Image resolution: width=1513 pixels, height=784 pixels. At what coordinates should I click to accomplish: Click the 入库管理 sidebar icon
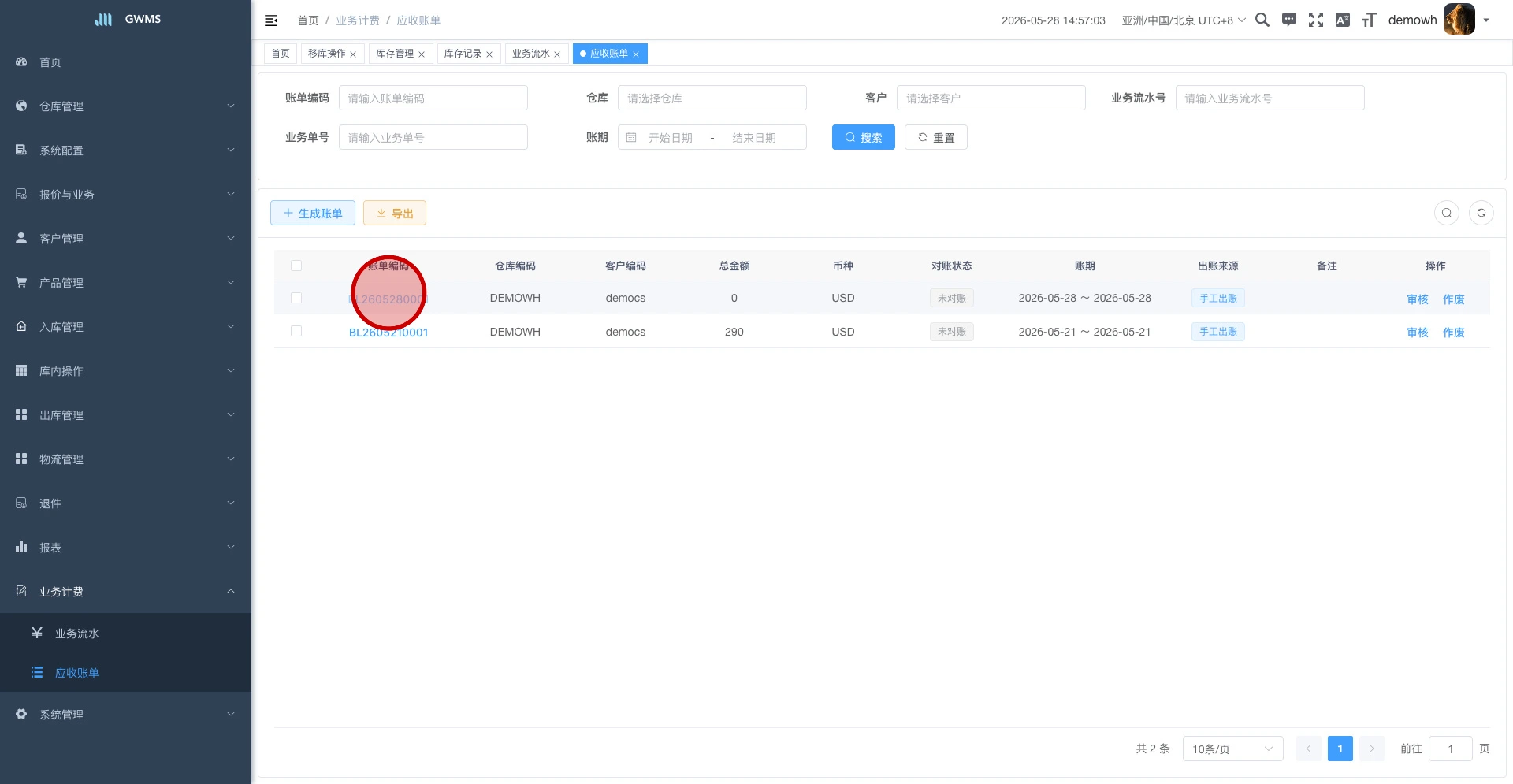(21, 326)
